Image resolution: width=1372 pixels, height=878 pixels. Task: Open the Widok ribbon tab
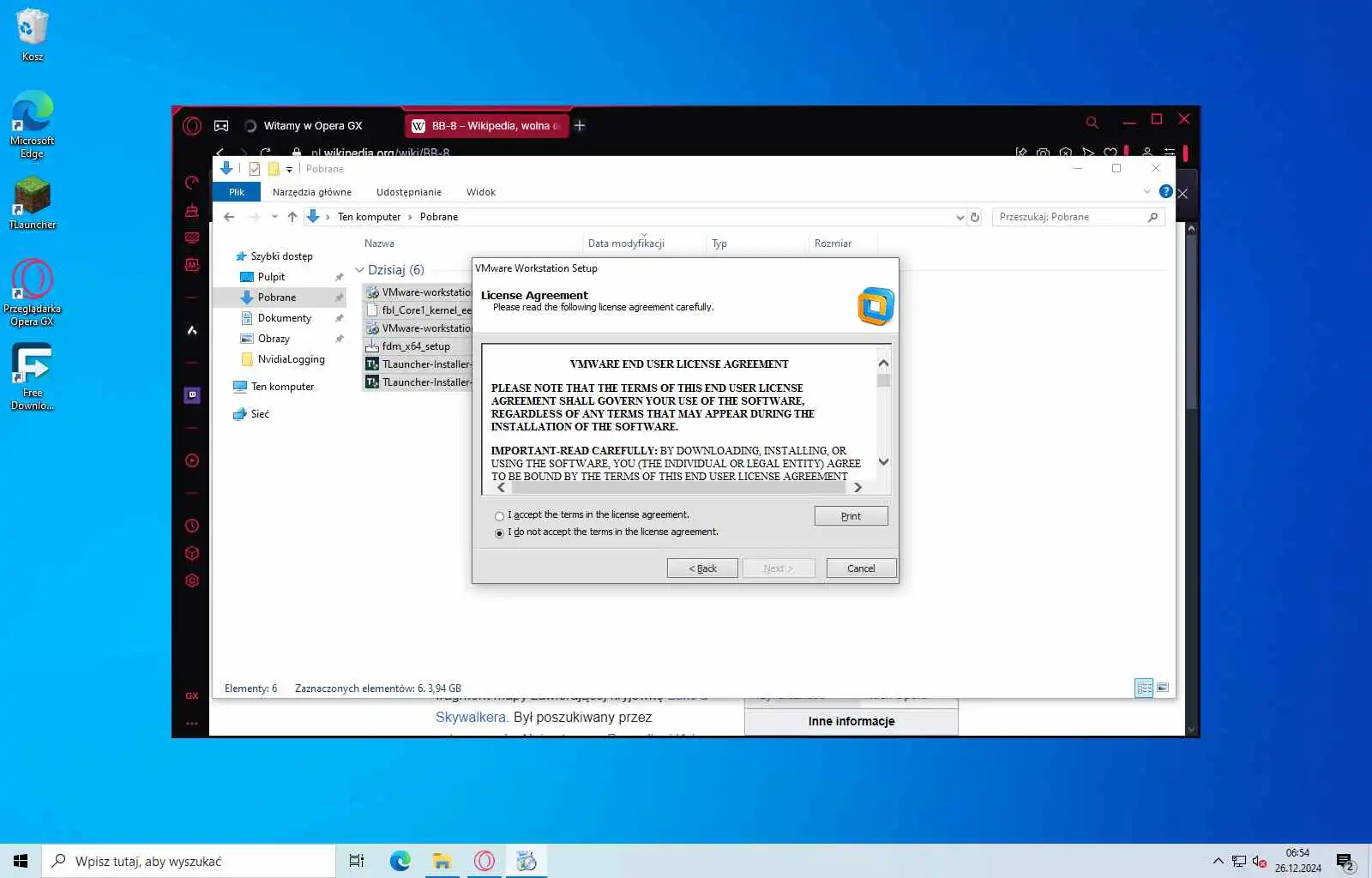481,192
